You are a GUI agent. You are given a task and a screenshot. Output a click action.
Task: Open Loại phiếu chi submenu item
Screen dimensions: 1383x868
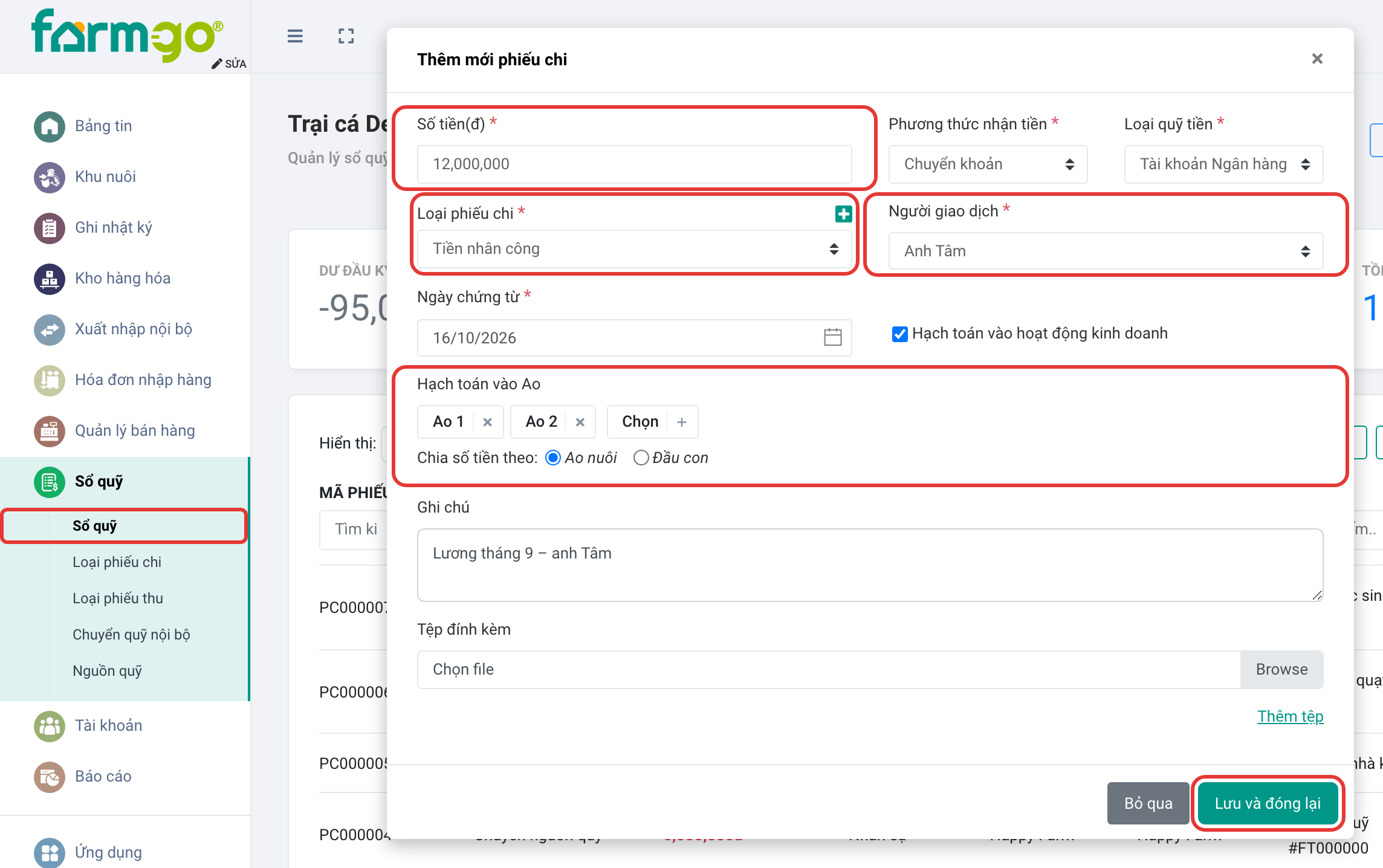pos(117,562)
